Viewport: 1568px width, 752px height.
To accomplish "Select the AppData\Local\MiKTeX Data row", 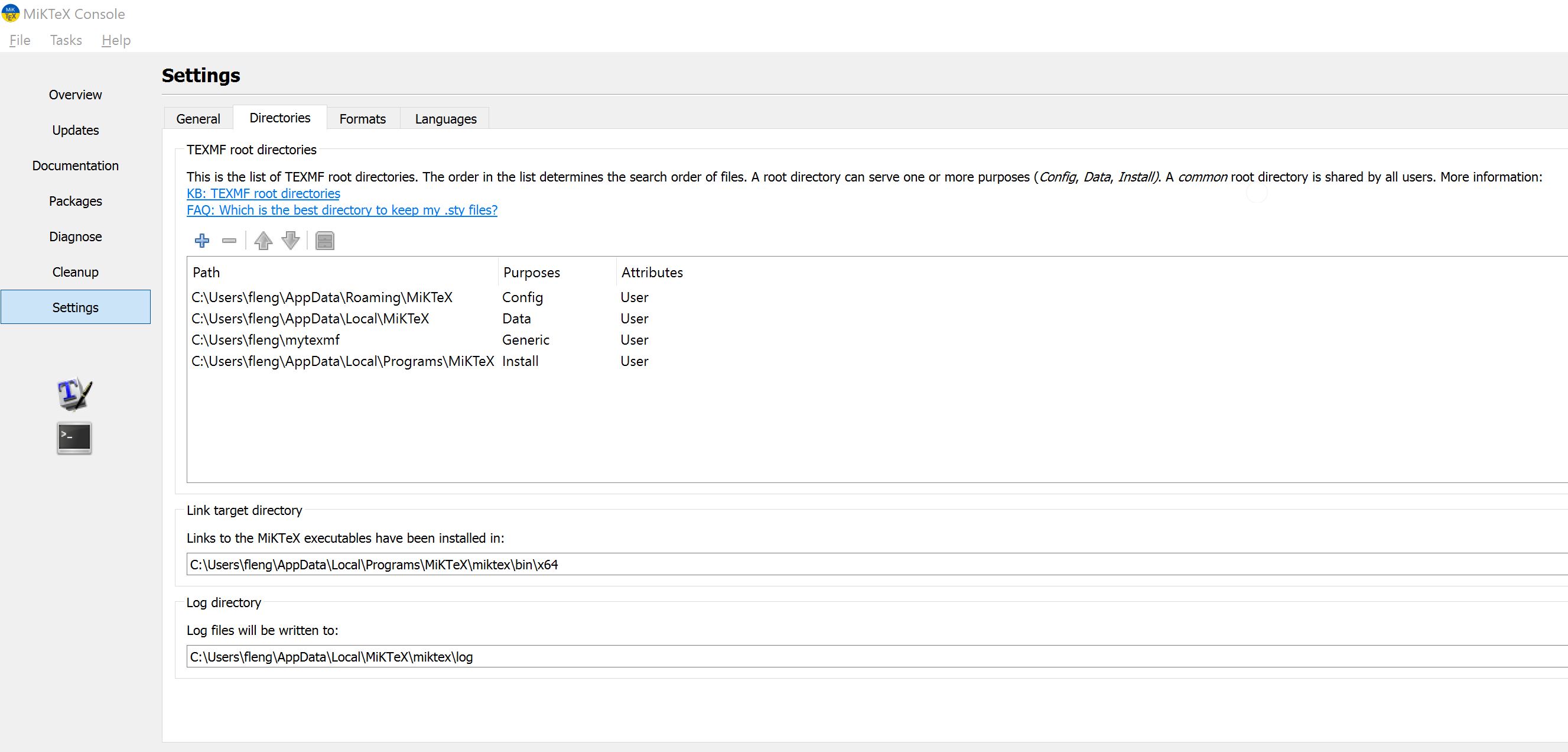I will tap(310, 319).
